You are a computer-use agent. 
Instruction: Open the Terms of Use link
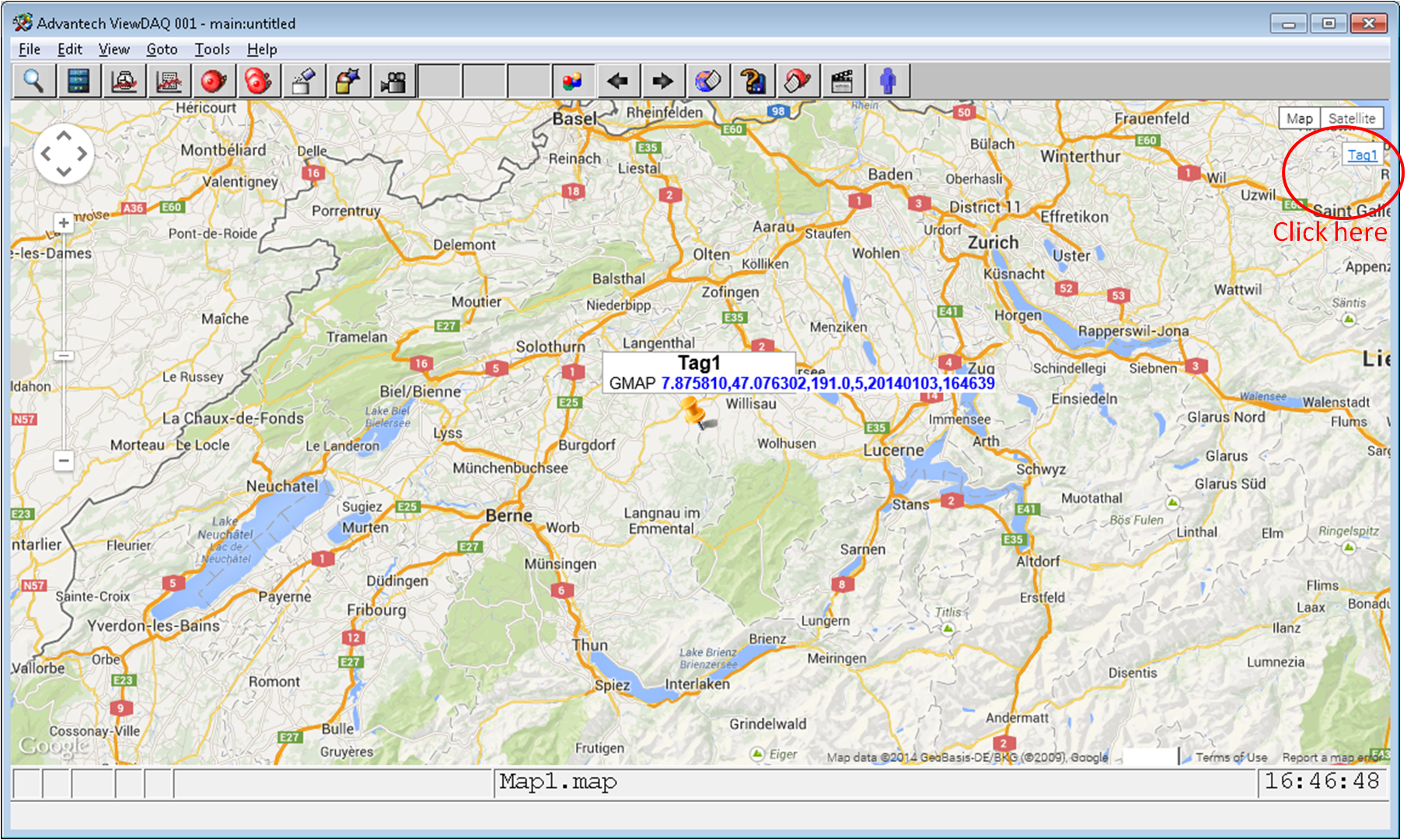(1231, 757)
